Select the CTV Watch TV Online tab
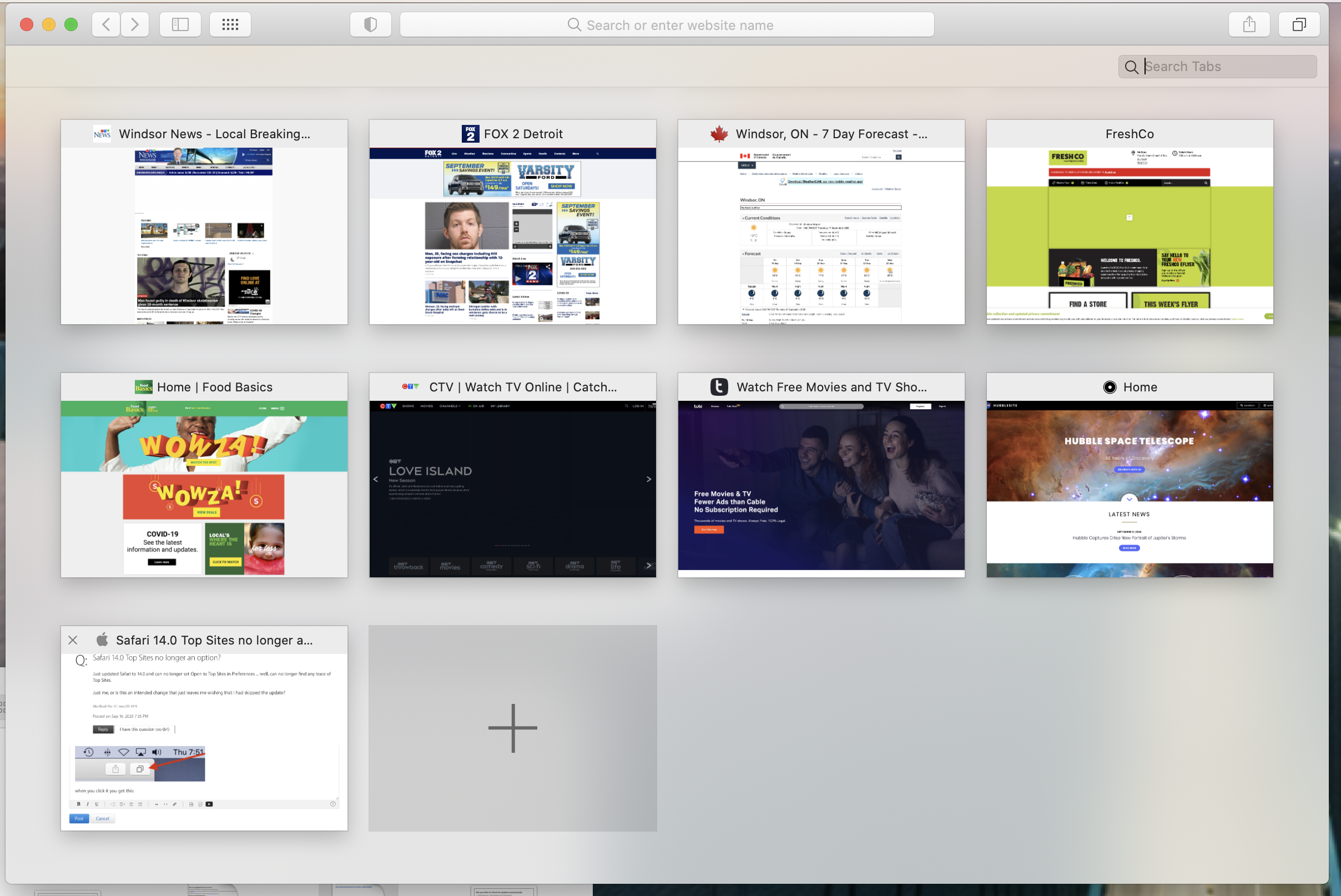1341x896 pixels. click(x=512, y=489)
